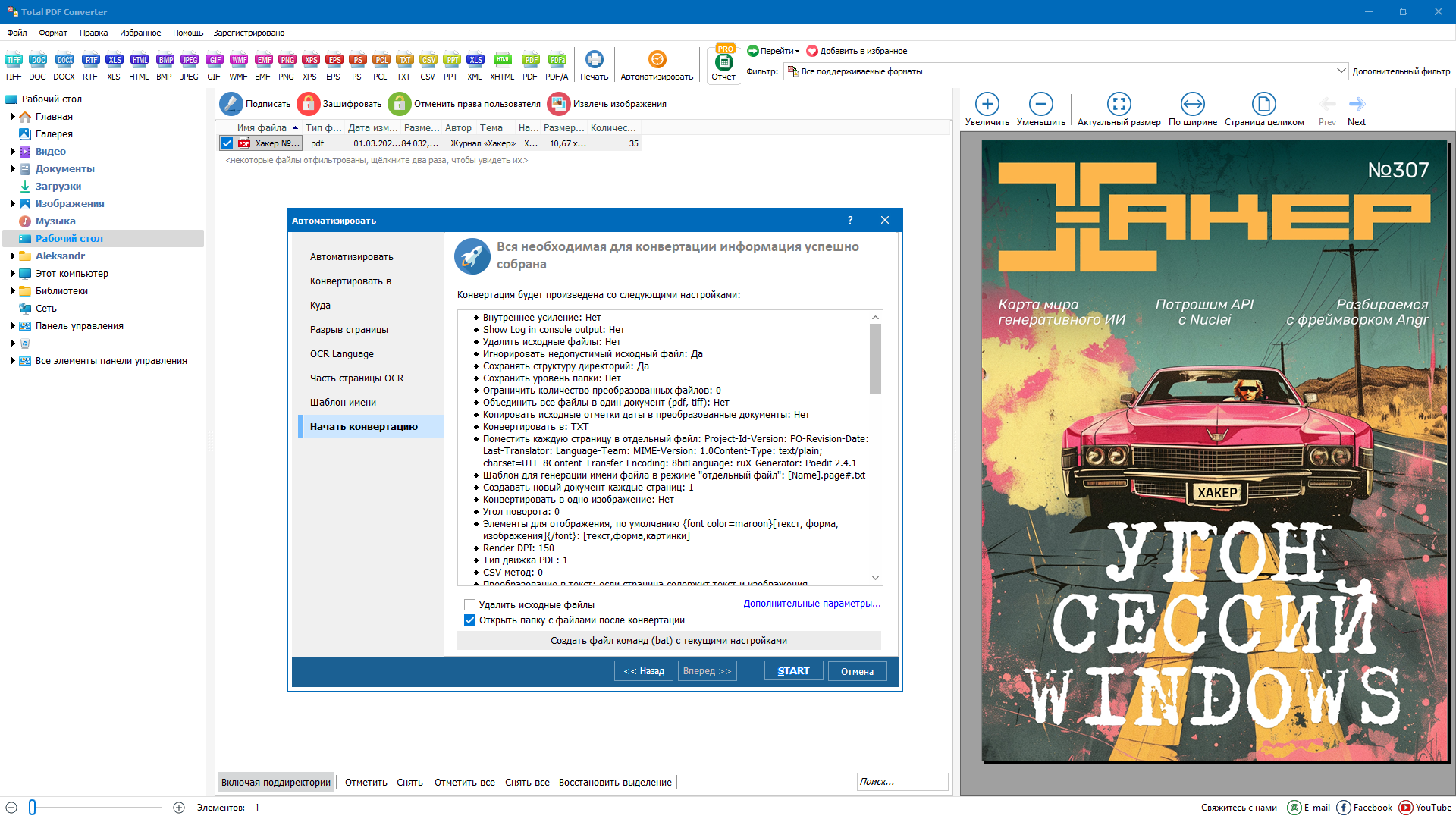Click the Зашифровать encrypt tool

(340, 104)
